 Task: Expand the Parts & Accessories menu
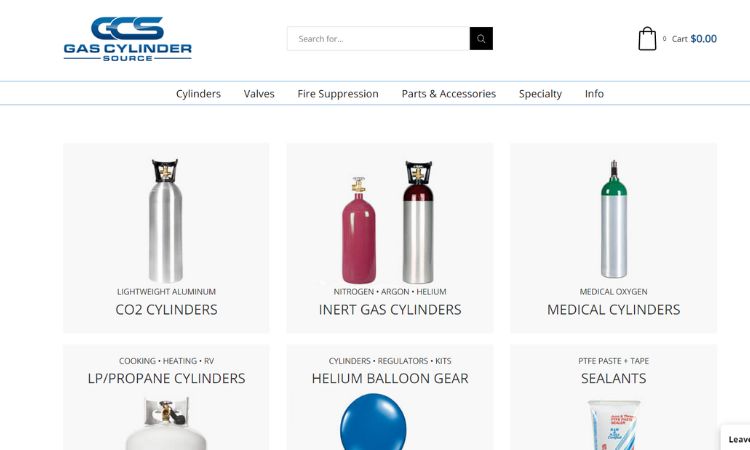pos(449,94)
